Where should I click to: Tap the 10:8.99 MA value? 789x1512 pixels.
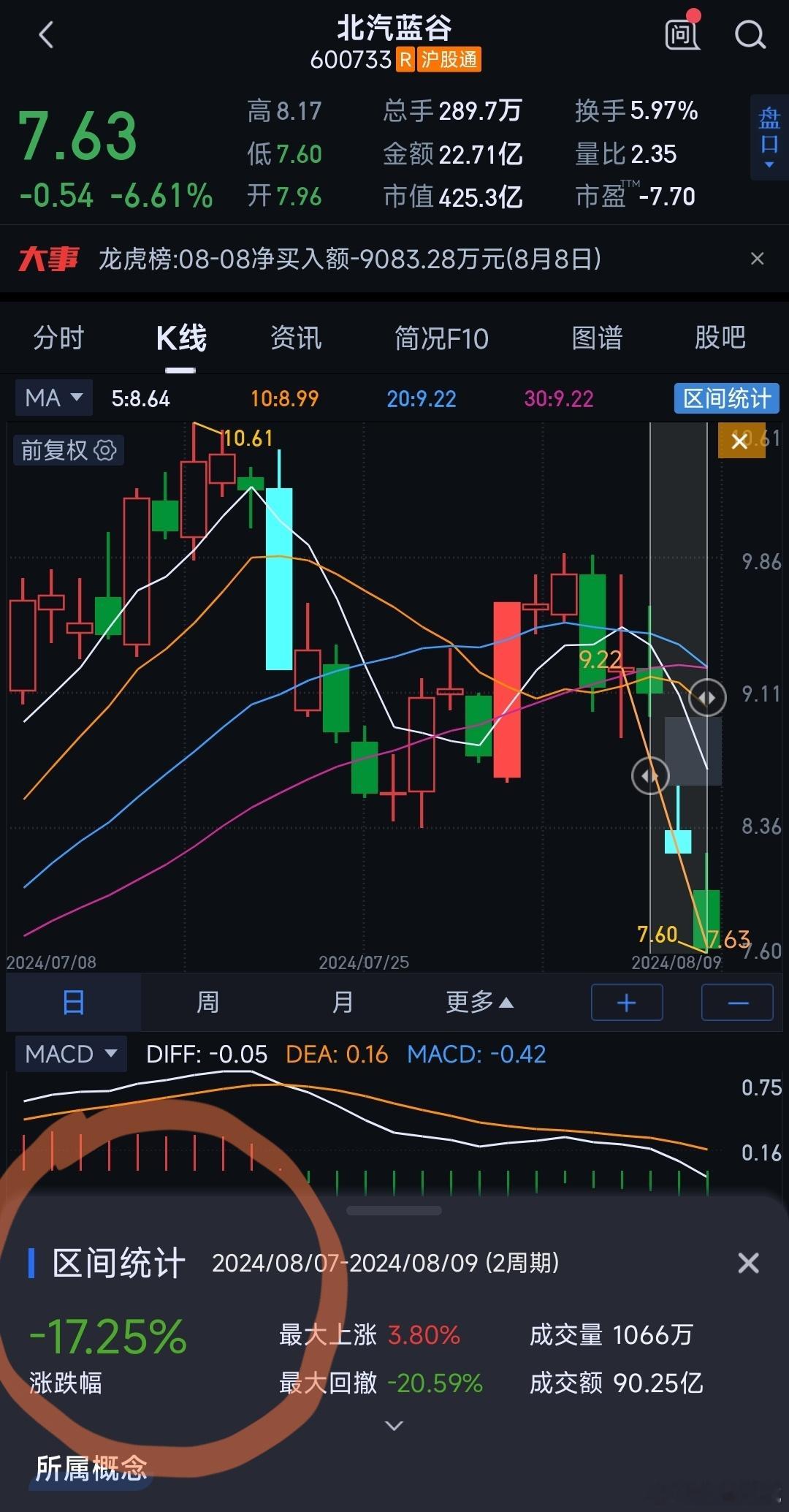[285, 398]
